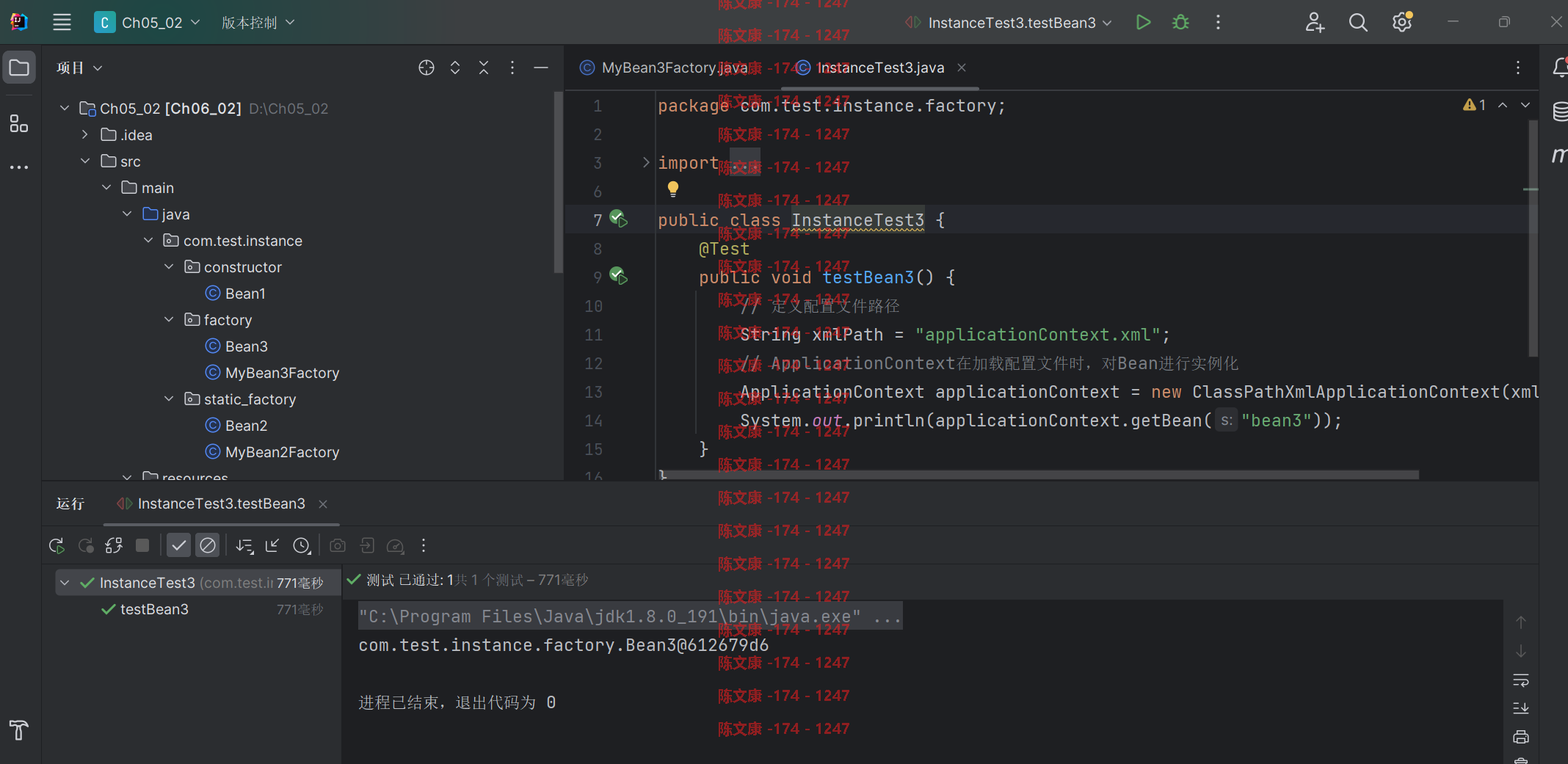The width and height of the screenshot is (1568, 764).
Task: Collapse the factory package
Action: point(169,319)
